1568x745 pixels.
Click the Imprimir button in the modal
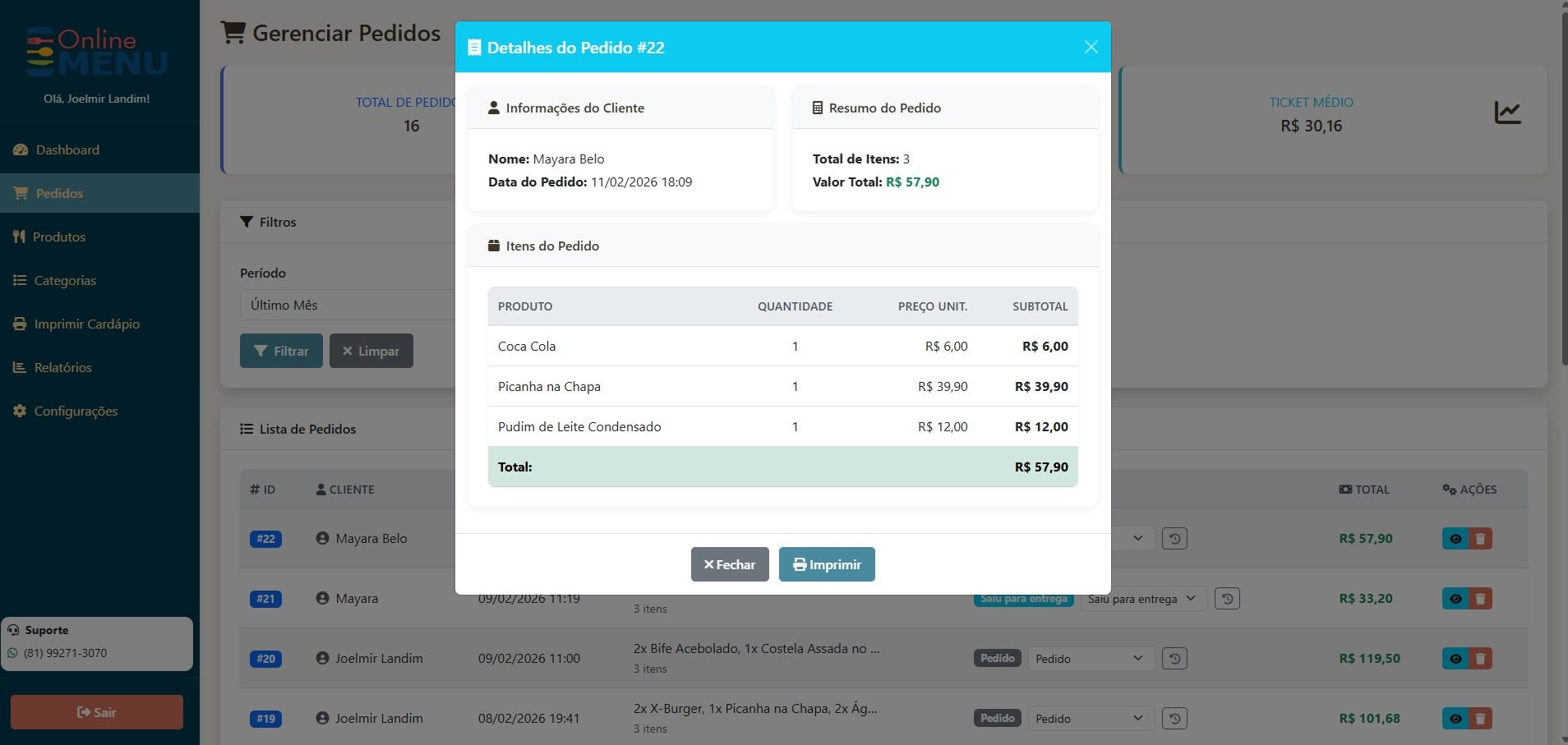point(826,564)
